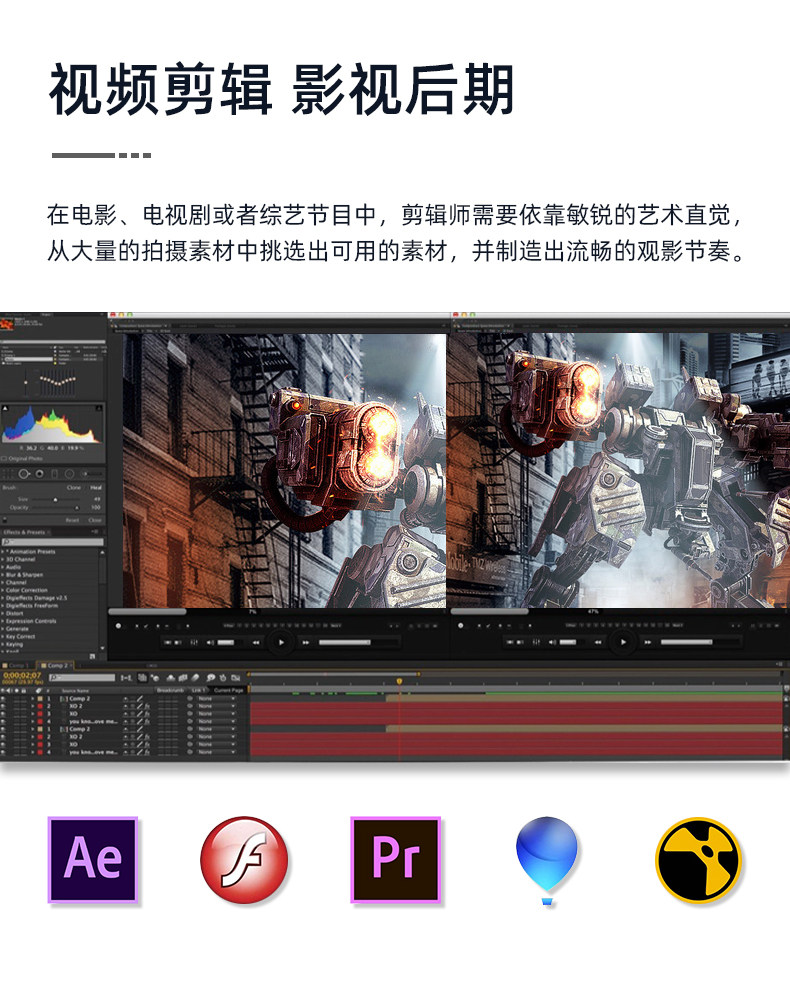The width and height of the screenshot is (790, 985).
Task: Adjust the brush Opacity slider handle
Action: [x=77, y=508]
